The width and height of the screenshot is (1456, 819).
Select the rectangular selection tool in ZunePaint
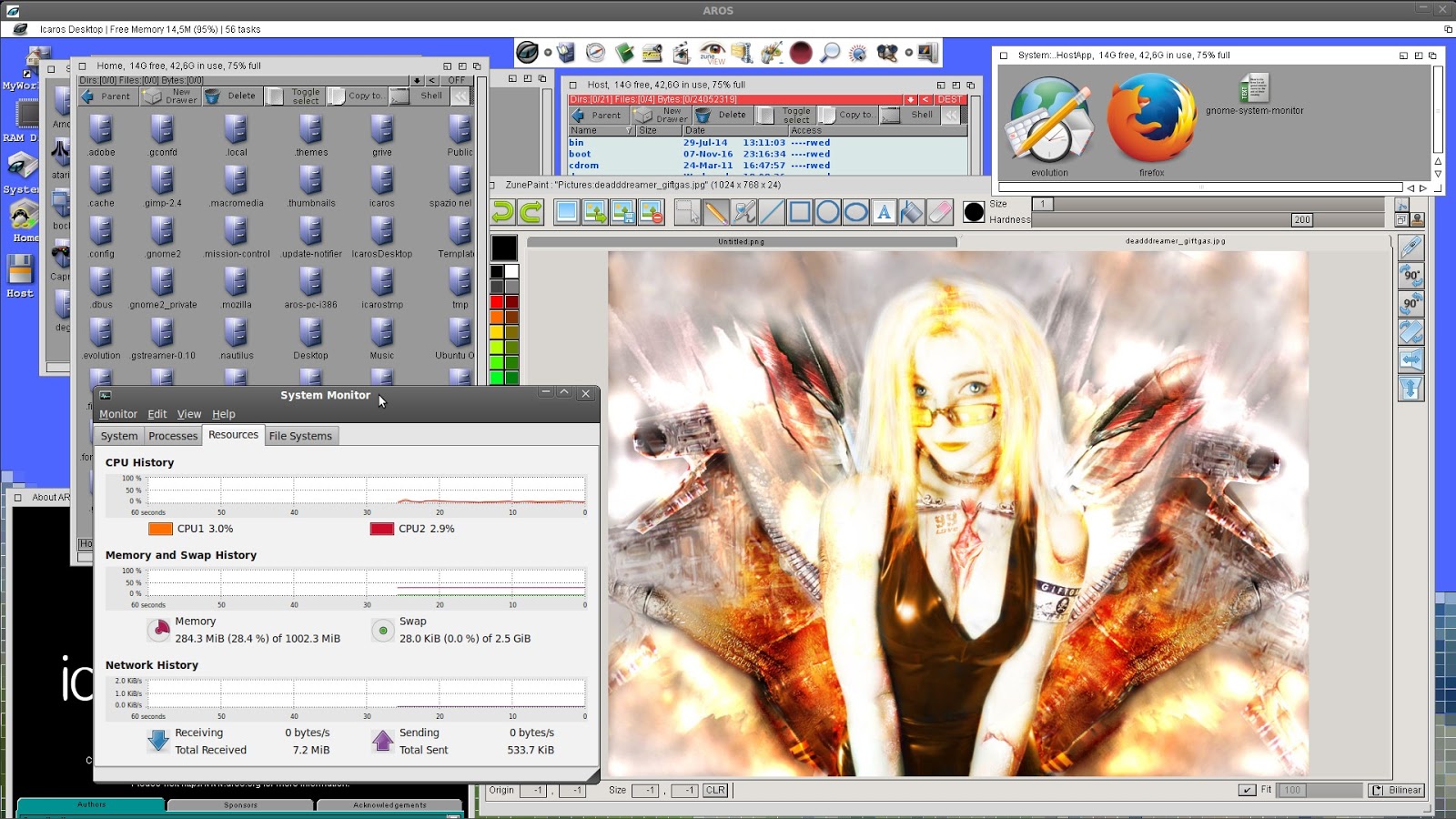point(686,212)
